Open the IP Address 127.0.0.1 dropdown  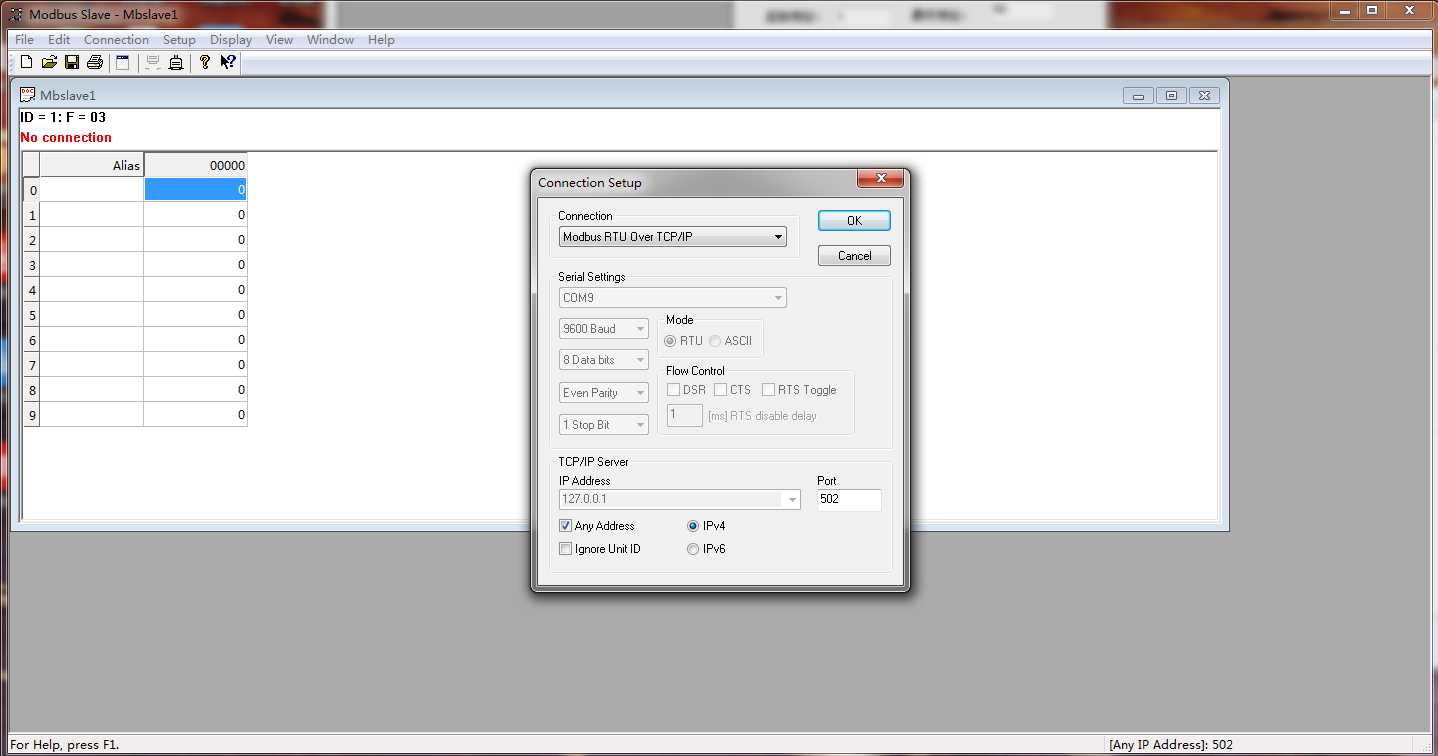click(680, 499)
